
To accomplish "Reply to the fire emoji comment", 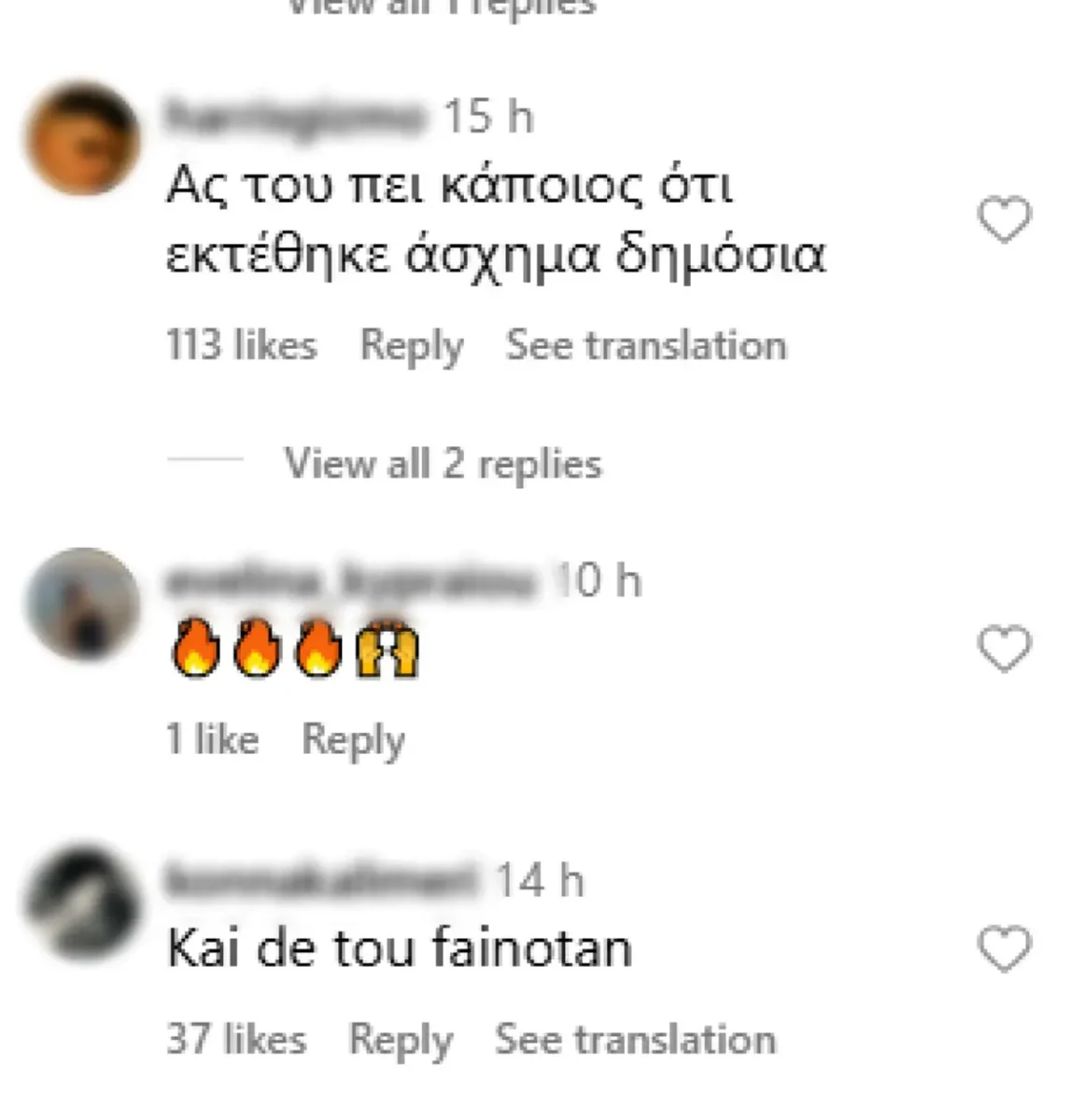I will [353, 740].
